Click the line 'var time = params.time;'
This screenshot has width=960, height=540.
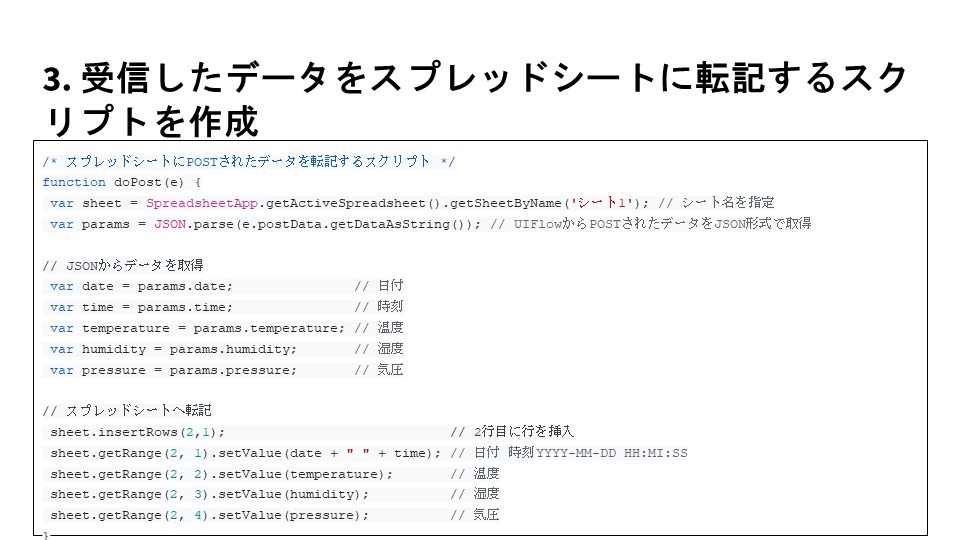coord(141,307)
